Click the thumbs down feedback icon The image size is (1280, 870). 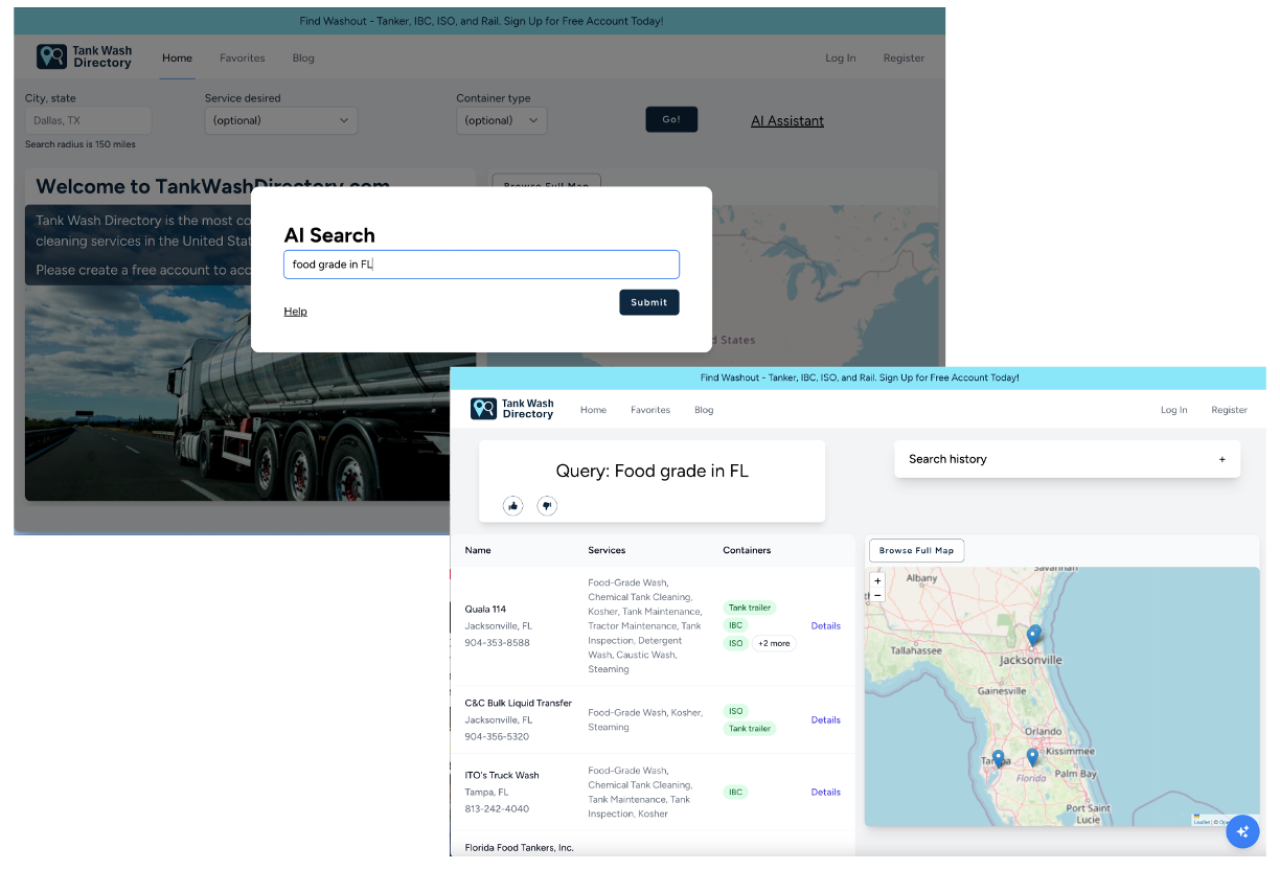click(x=546, y=506)
